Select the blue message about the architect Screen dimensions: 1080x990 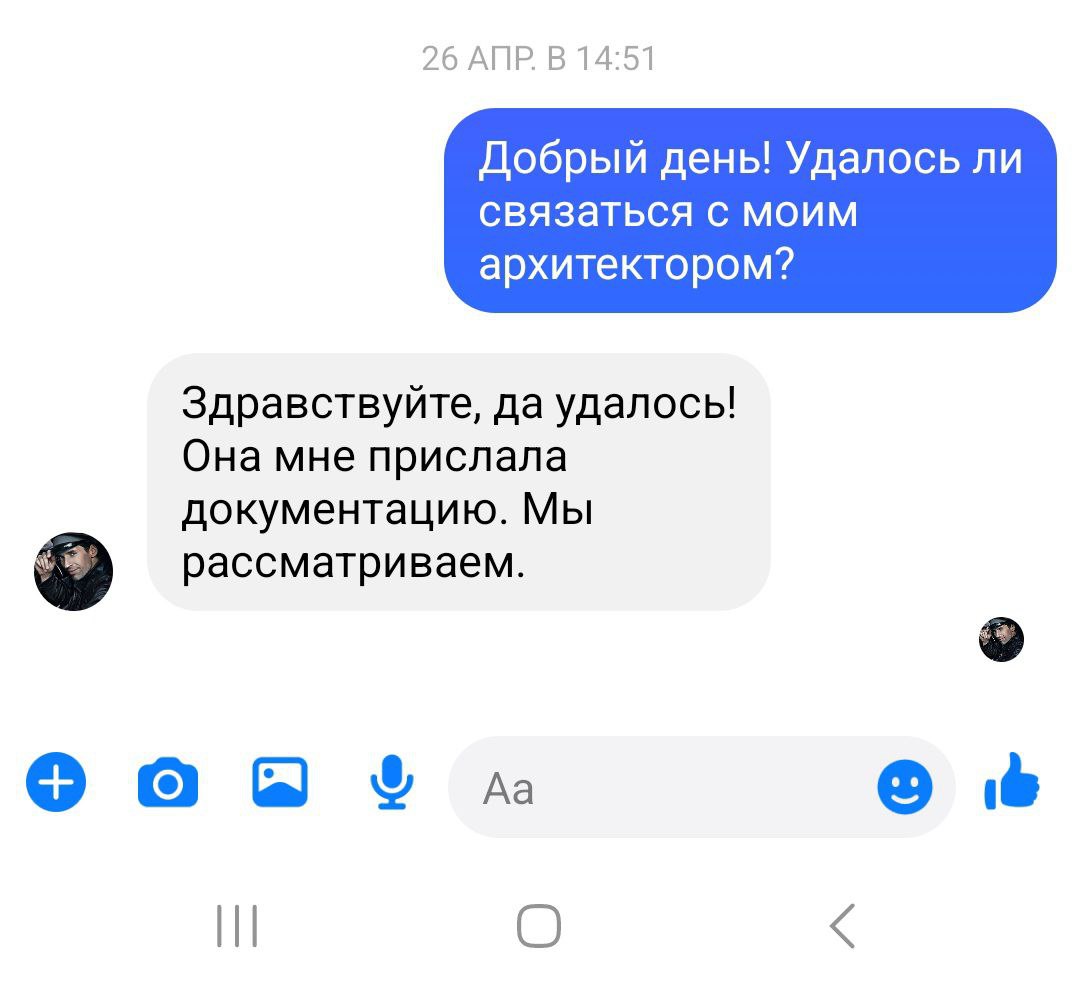750,211
